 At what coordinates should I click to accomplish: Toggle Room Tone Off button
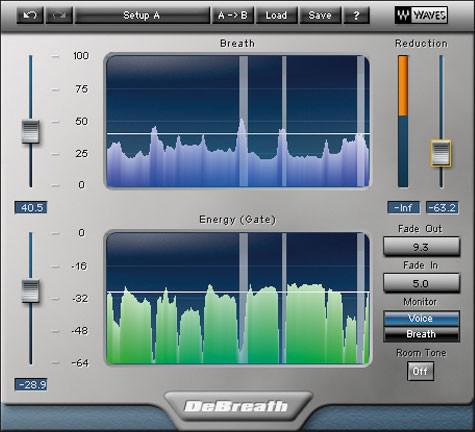coord(420,371)
